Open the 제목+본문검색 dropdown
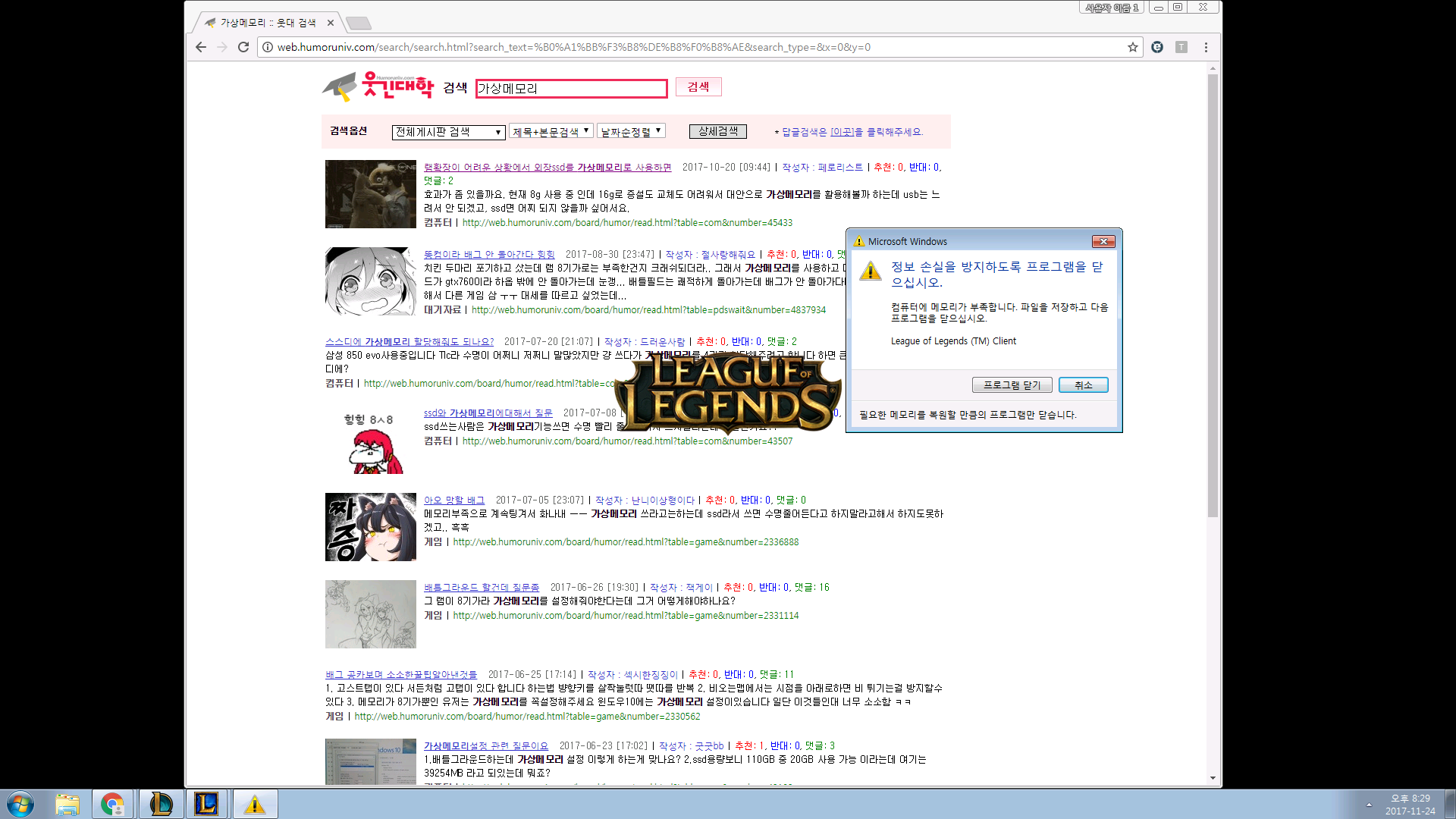This screenshot has height=819, width=1456. (x=551, y=131)
